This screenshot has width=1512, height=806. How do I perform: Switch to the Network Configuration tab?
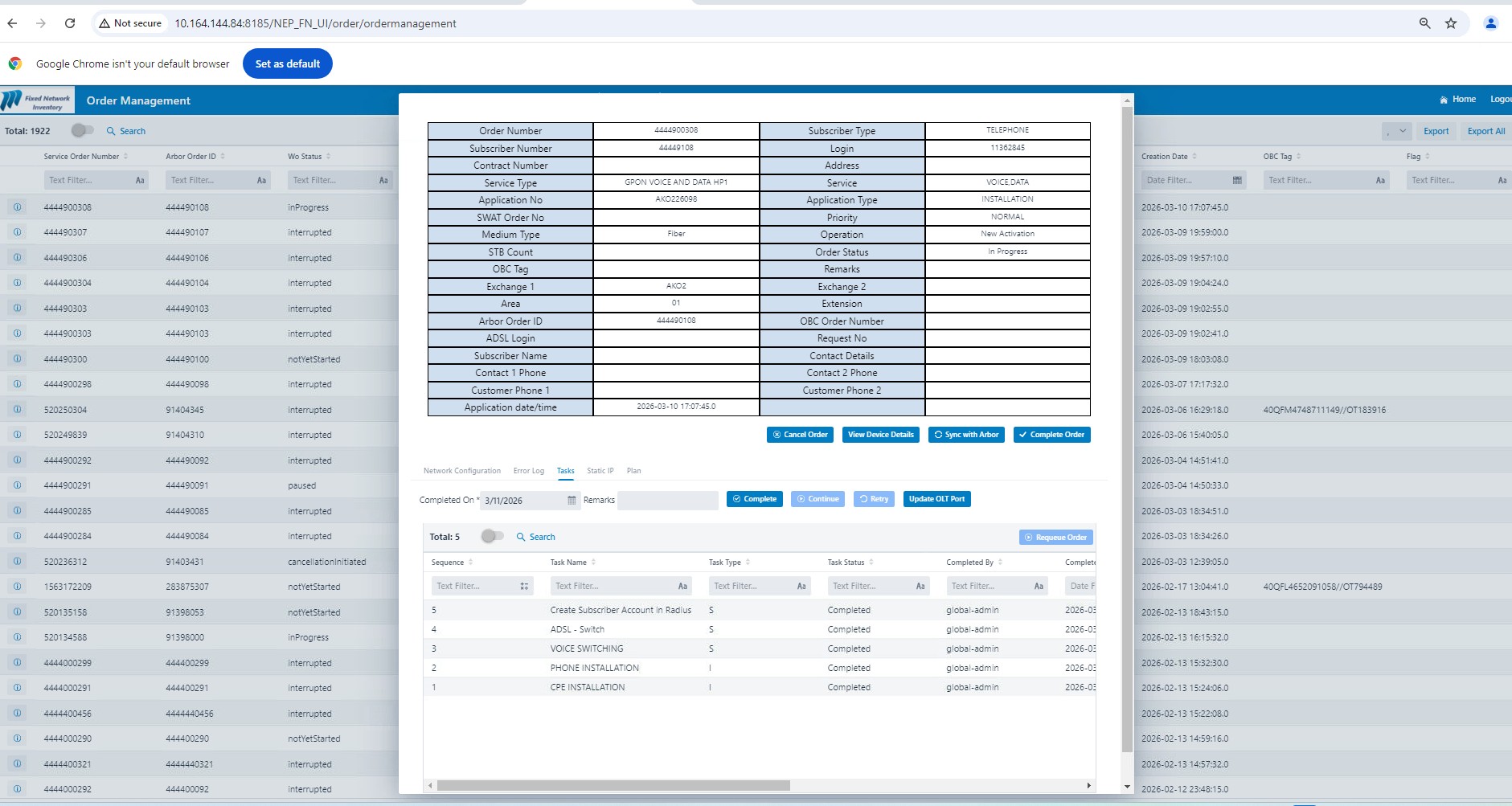click(x=461, y=471)
